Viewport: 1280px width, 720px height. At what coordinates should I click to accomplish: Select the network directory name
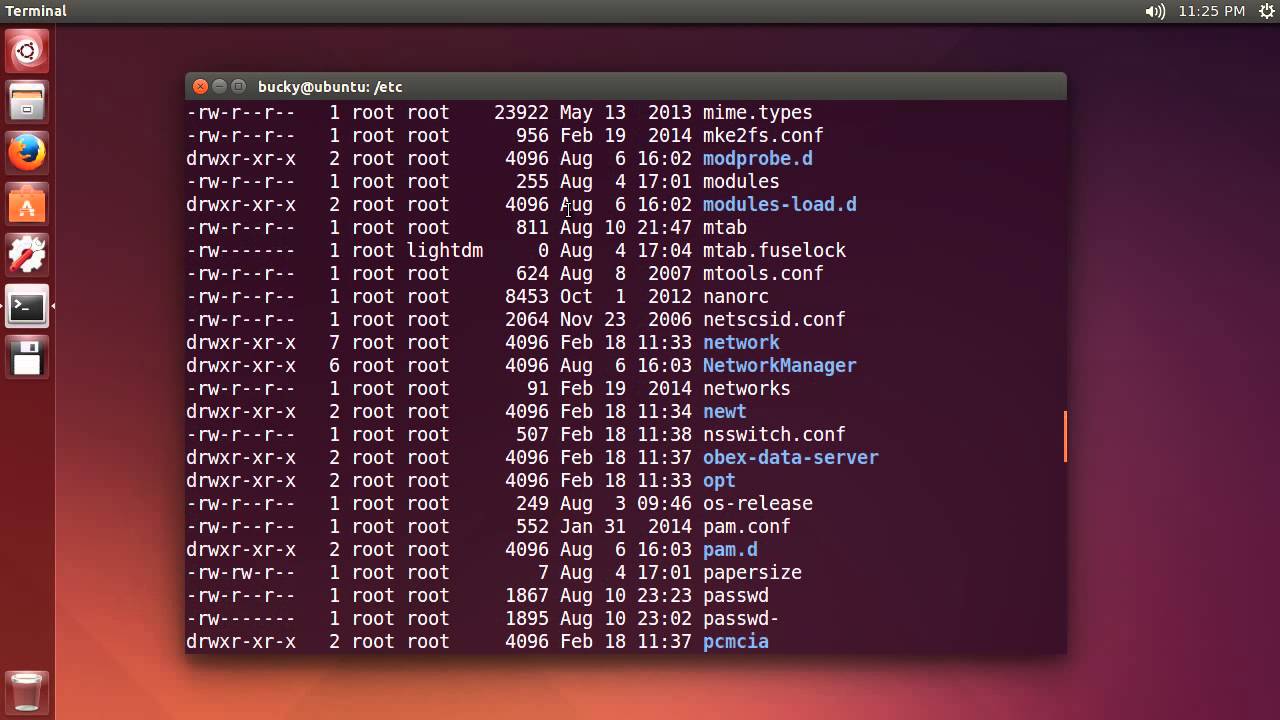[741, 342]
